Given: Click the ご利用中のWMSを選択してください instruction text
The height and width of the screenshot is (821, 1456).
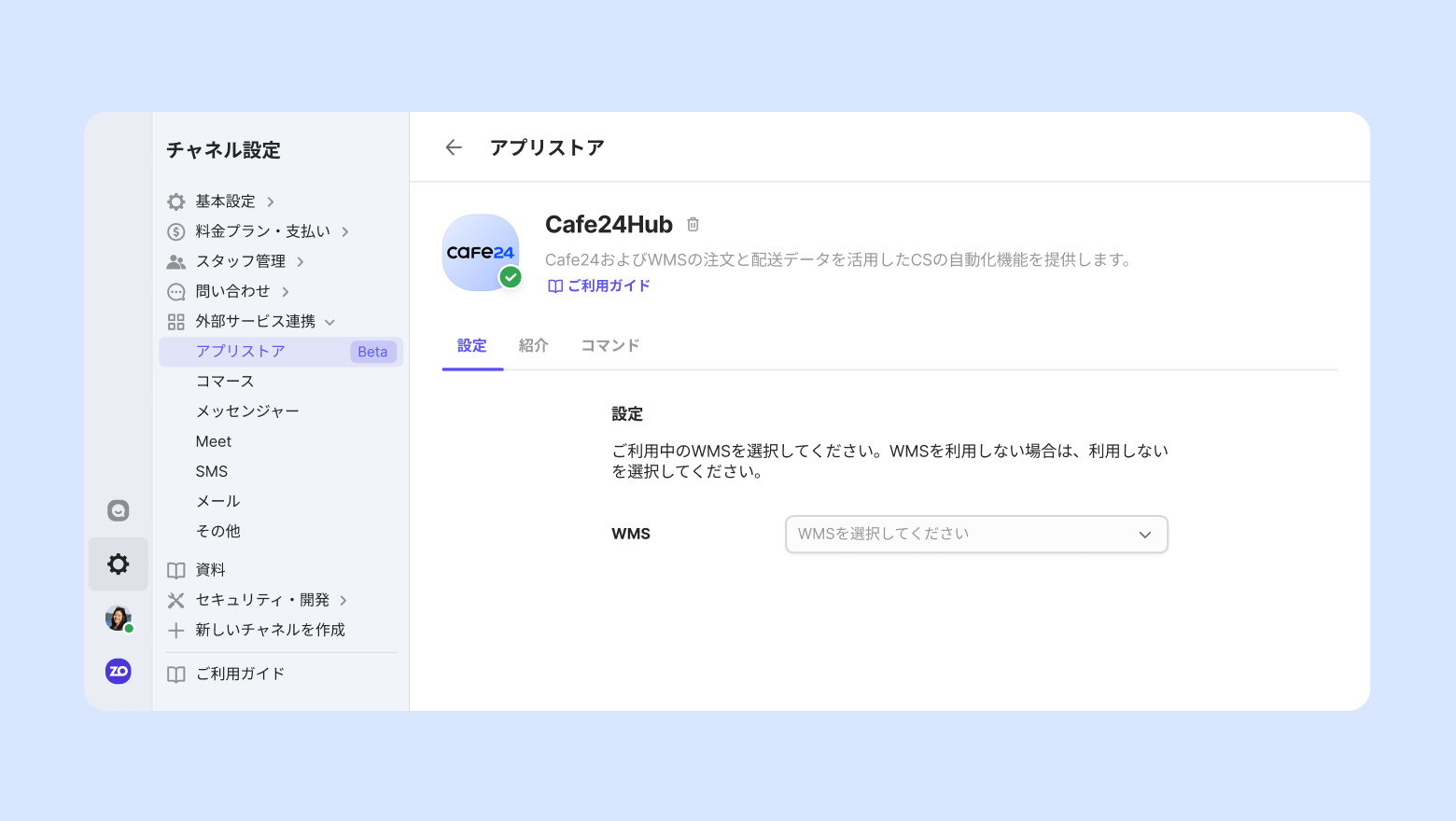Looking at the screenshot, I should pyautogui.click(x=890, y=461).
